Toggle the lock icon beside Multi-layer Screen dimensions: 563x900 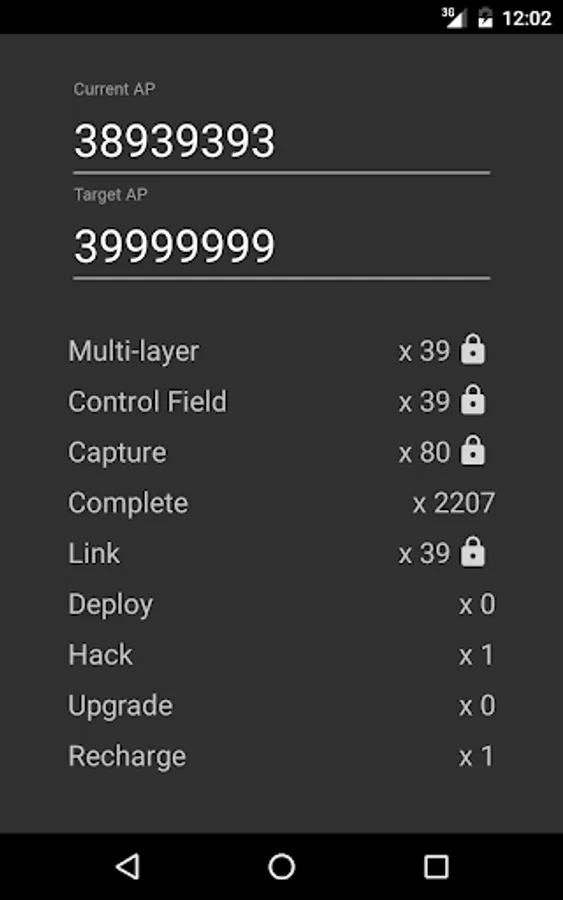point(473,350)
